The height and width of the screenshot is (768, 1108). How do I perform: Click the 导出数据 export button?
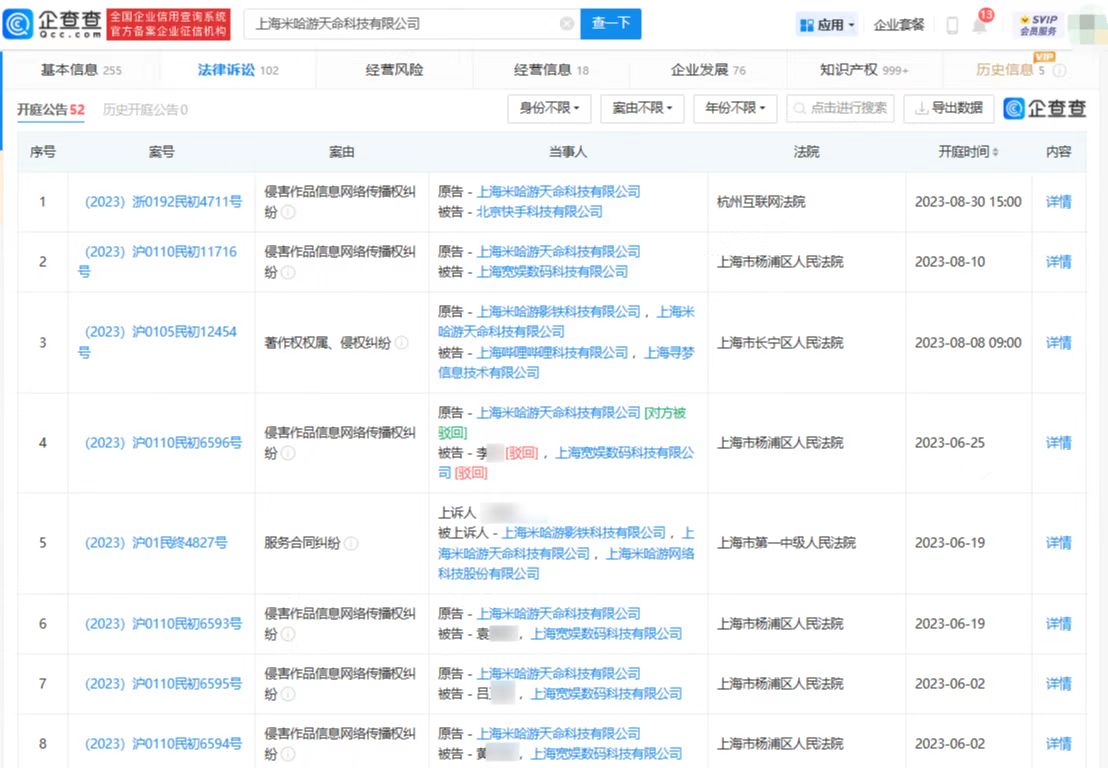(948, 108)
